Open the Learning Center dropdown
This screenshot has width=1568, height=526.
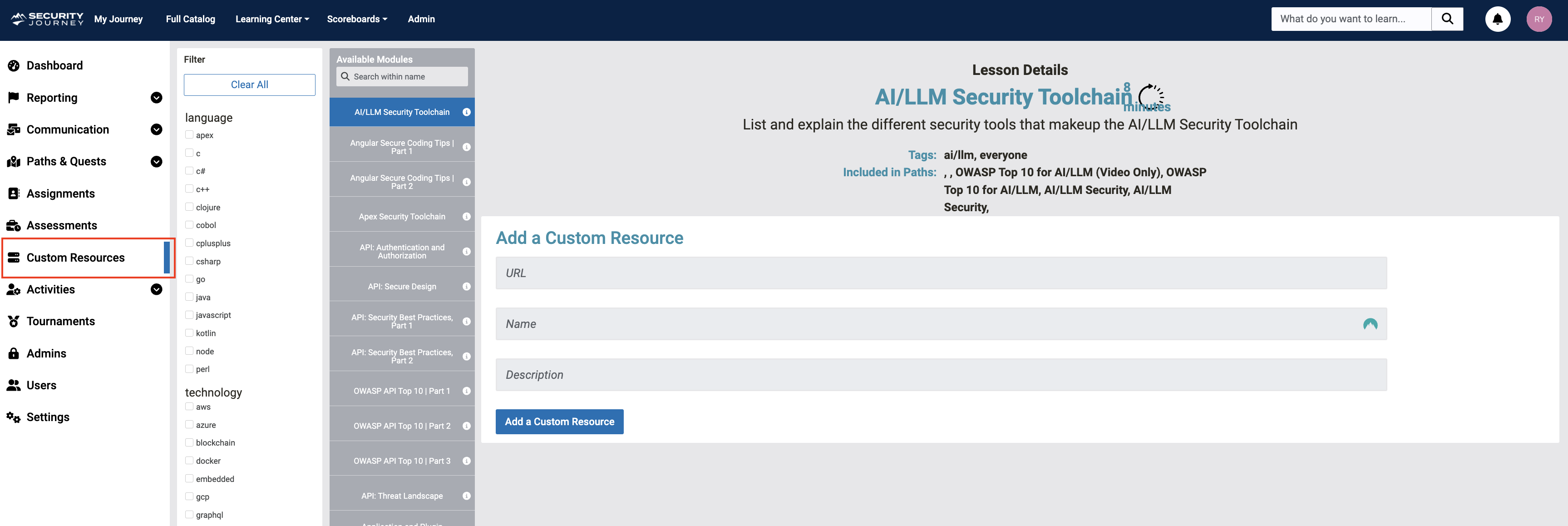click(272, 19)
